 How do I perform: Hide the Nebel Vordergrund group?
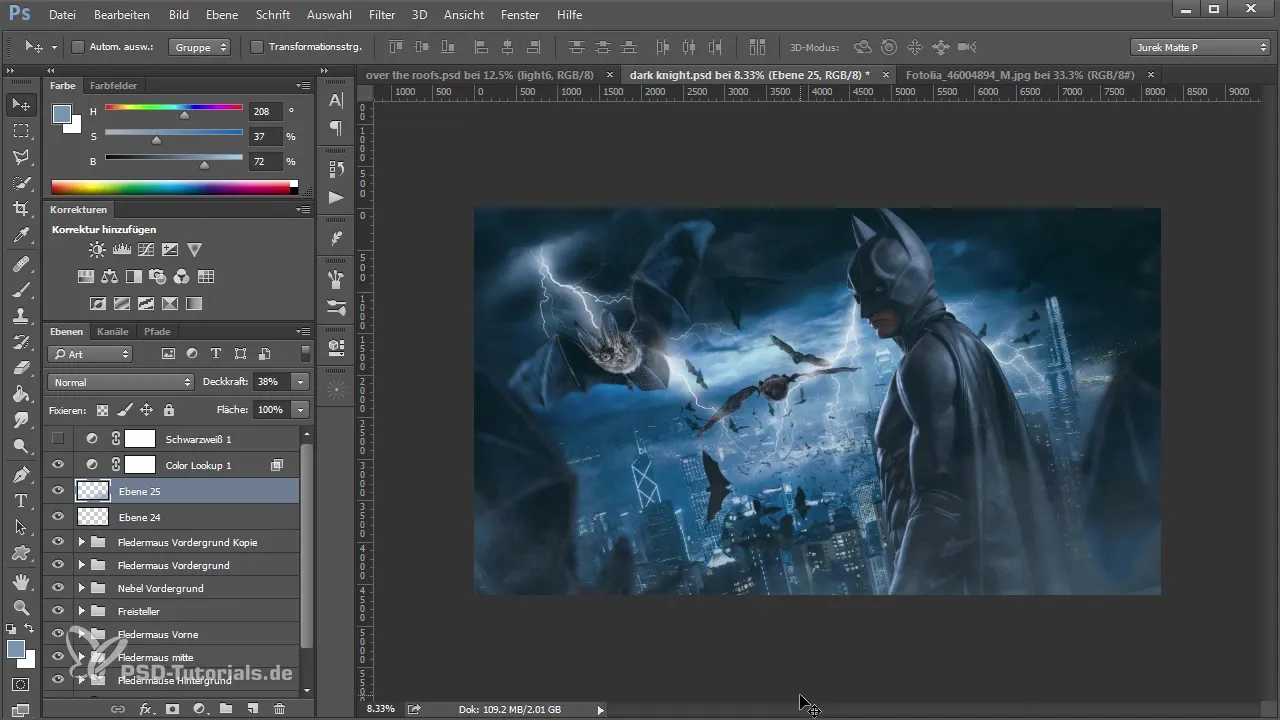(58, 588)
